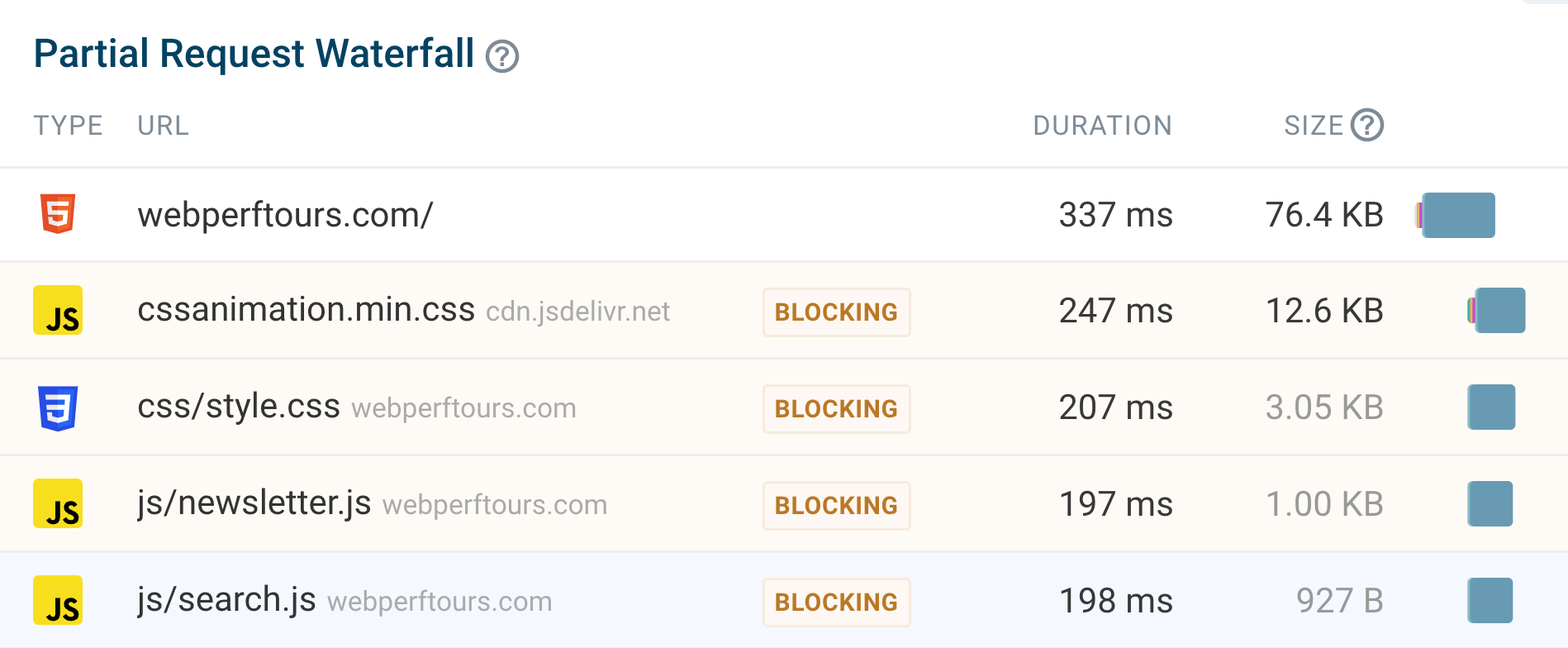
Task: Open cssanimation.min.css request details
Action: point(306,310)
